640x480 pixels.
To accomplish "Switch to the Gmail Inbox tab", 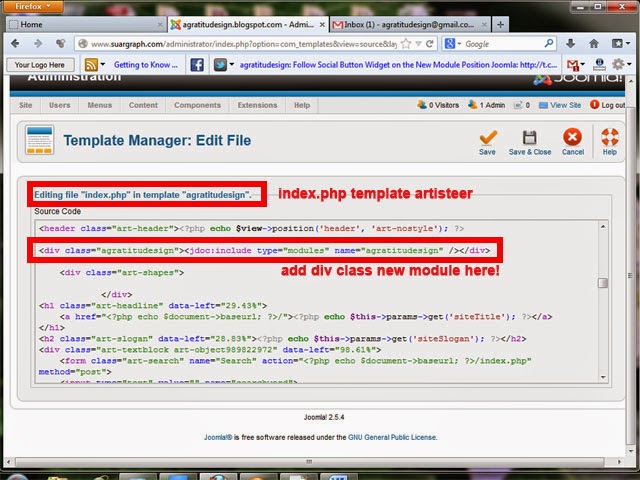I will (410, 24).
